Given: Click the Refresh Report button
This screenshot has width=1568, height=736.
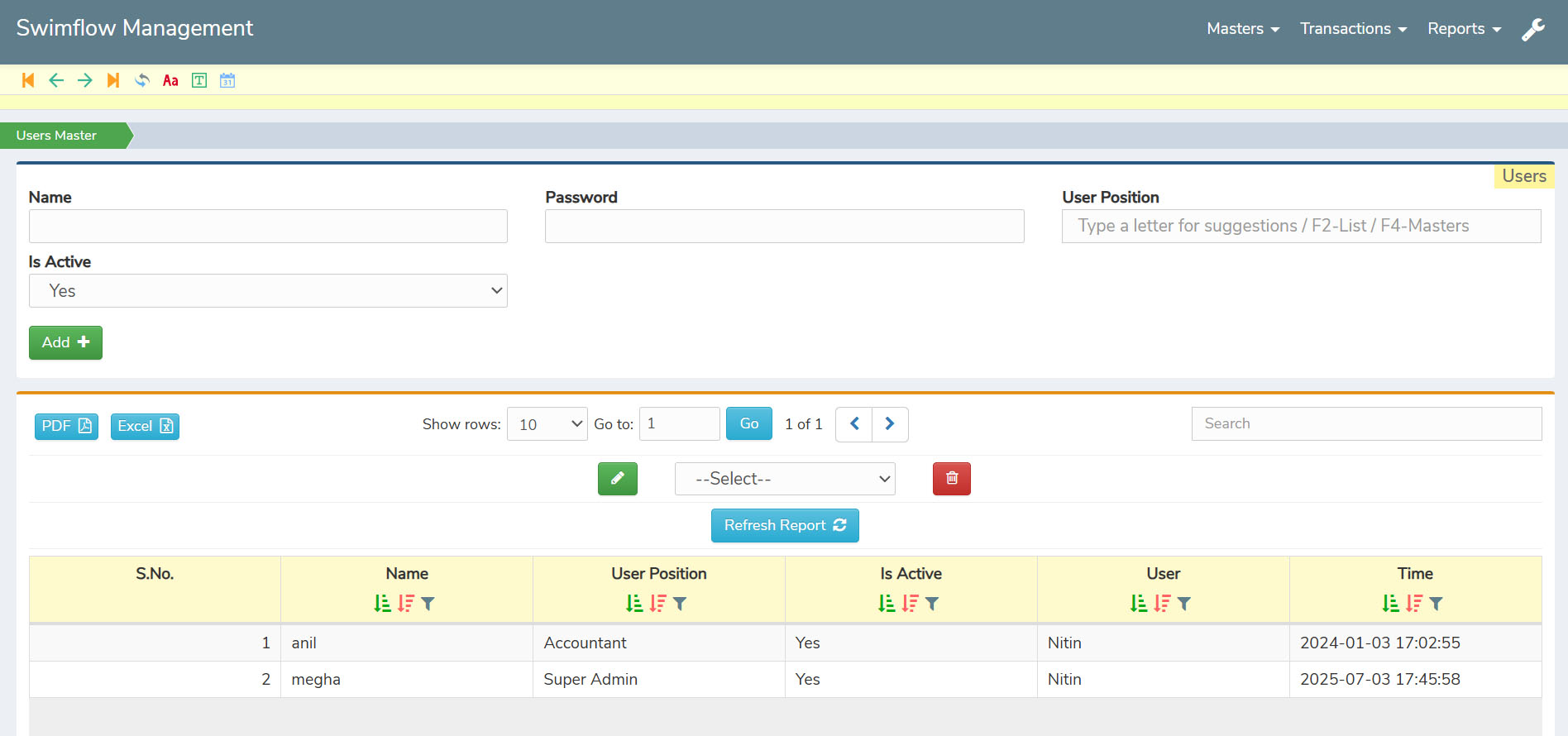Looking at the screenshot, I should pyautogui.click(x=784, y=526).
